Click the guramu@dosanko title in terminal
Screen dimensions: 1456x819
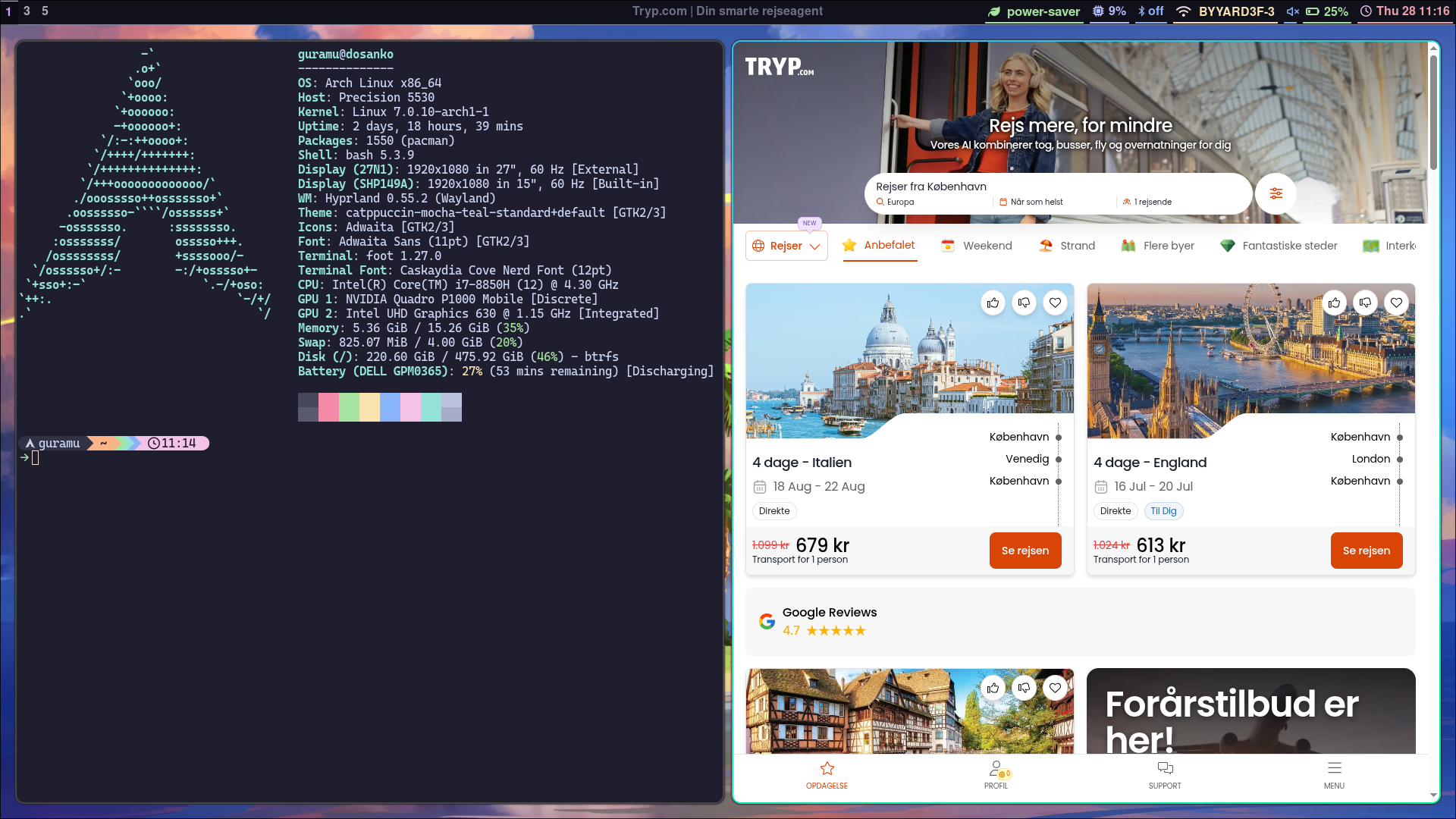pyautogui.click(x=345, y=55)
